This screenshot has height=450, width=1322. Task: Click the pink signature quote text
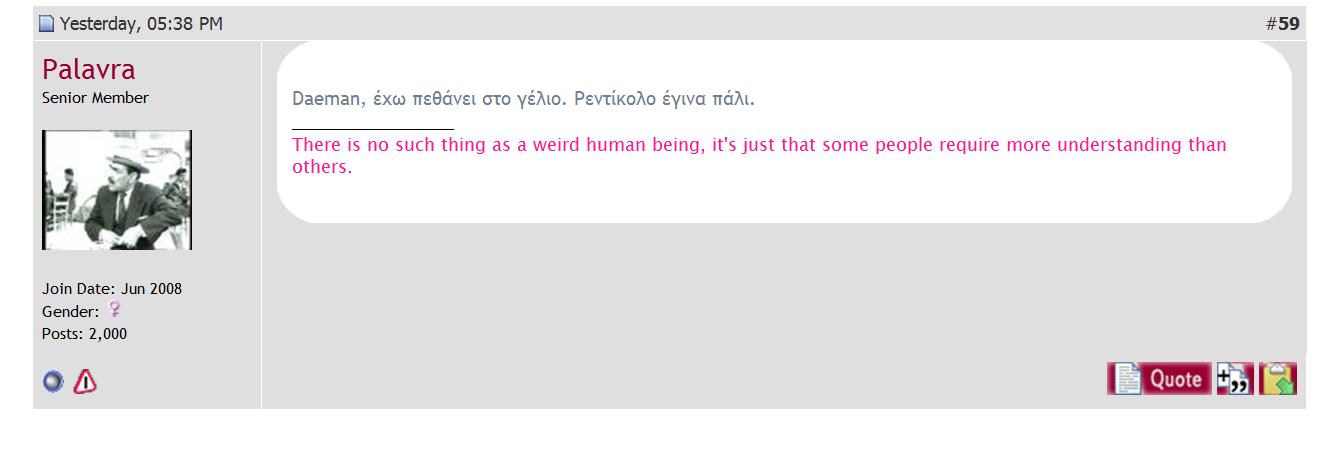coord(759,155)
